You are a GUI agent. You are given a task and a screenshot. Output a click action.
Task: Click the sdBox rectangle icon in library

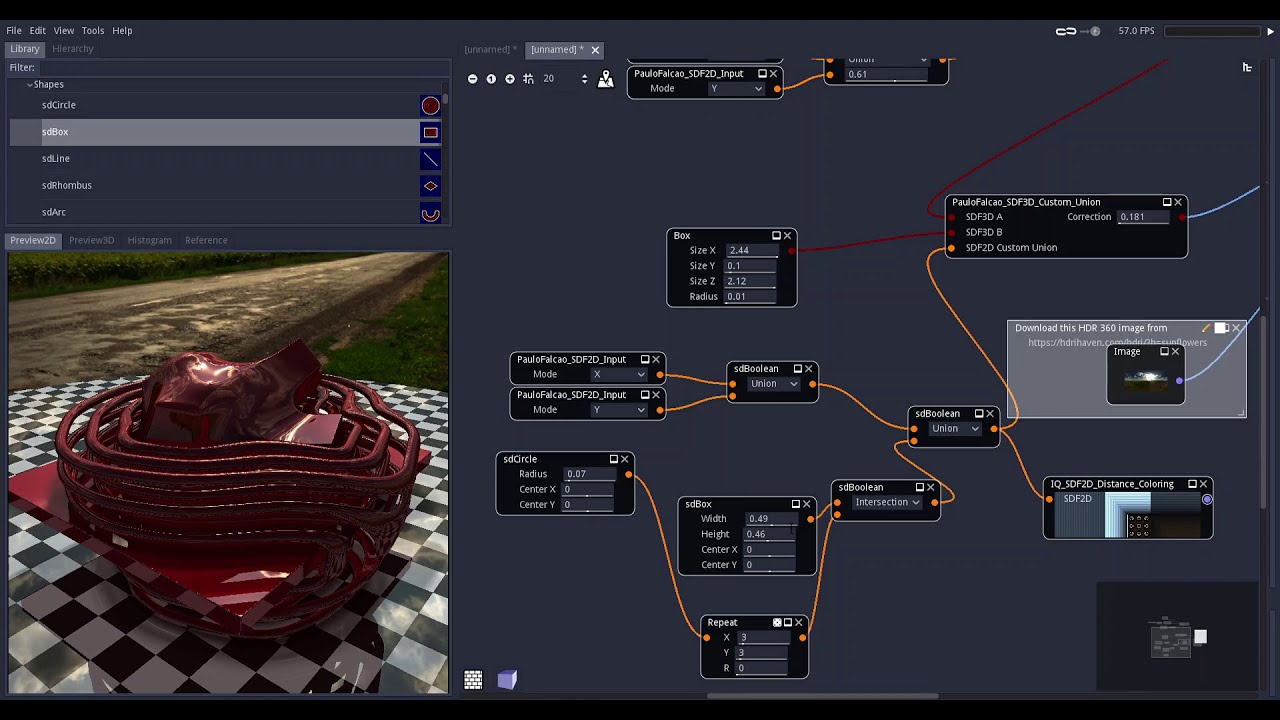(x=430, y=132)
